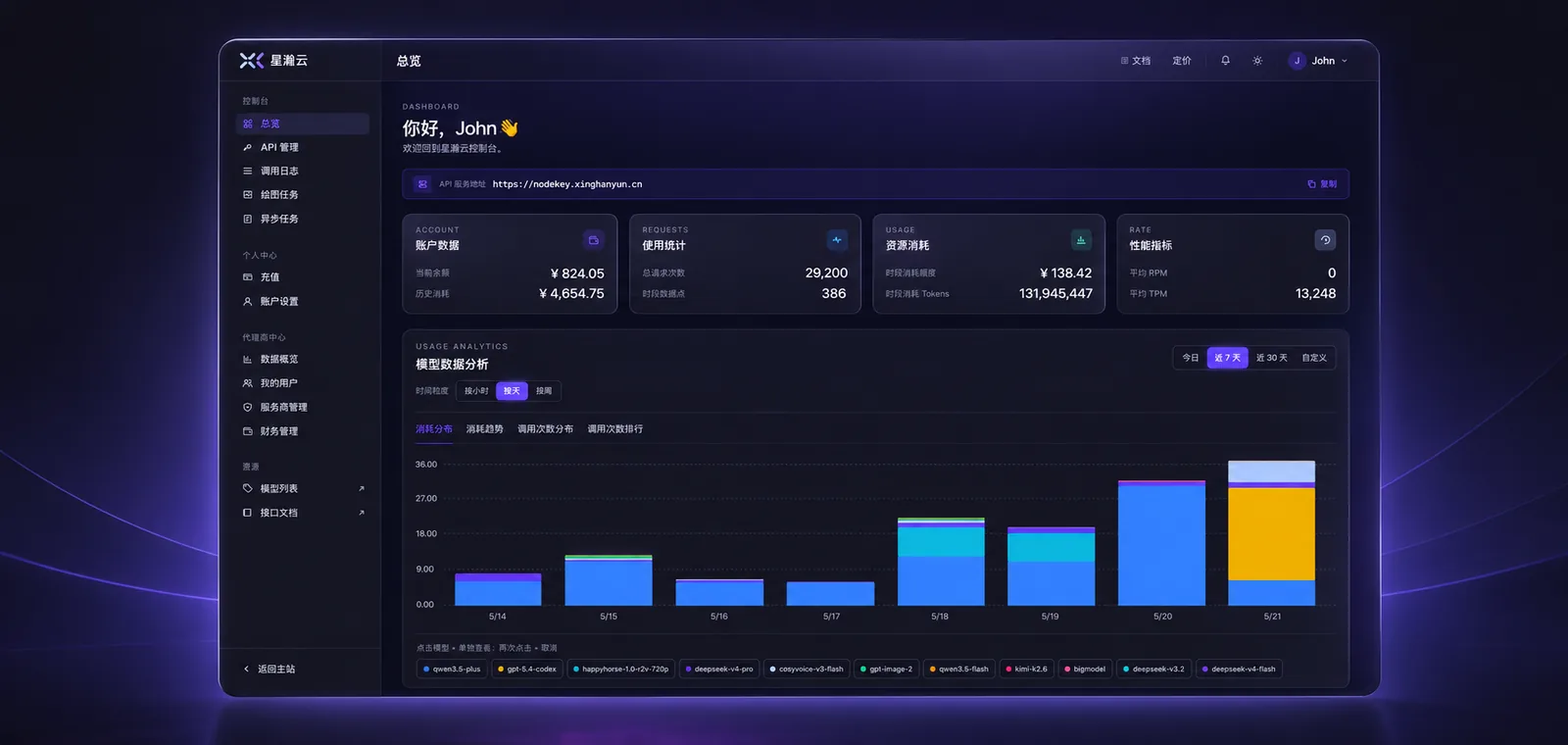Select 今日 time range
This screenshot has width=1568, height=745.
pos(1191,358)
